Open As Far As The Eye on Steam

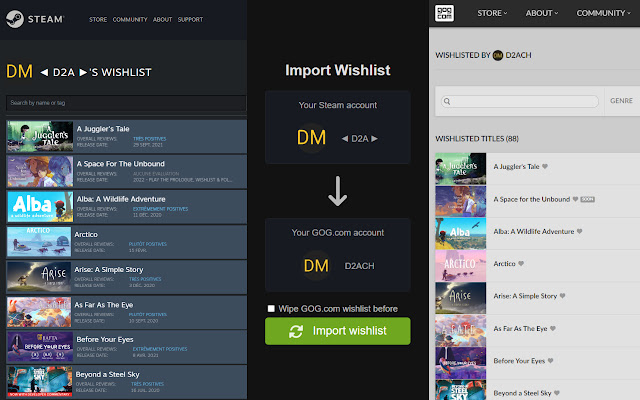(104, 305)
